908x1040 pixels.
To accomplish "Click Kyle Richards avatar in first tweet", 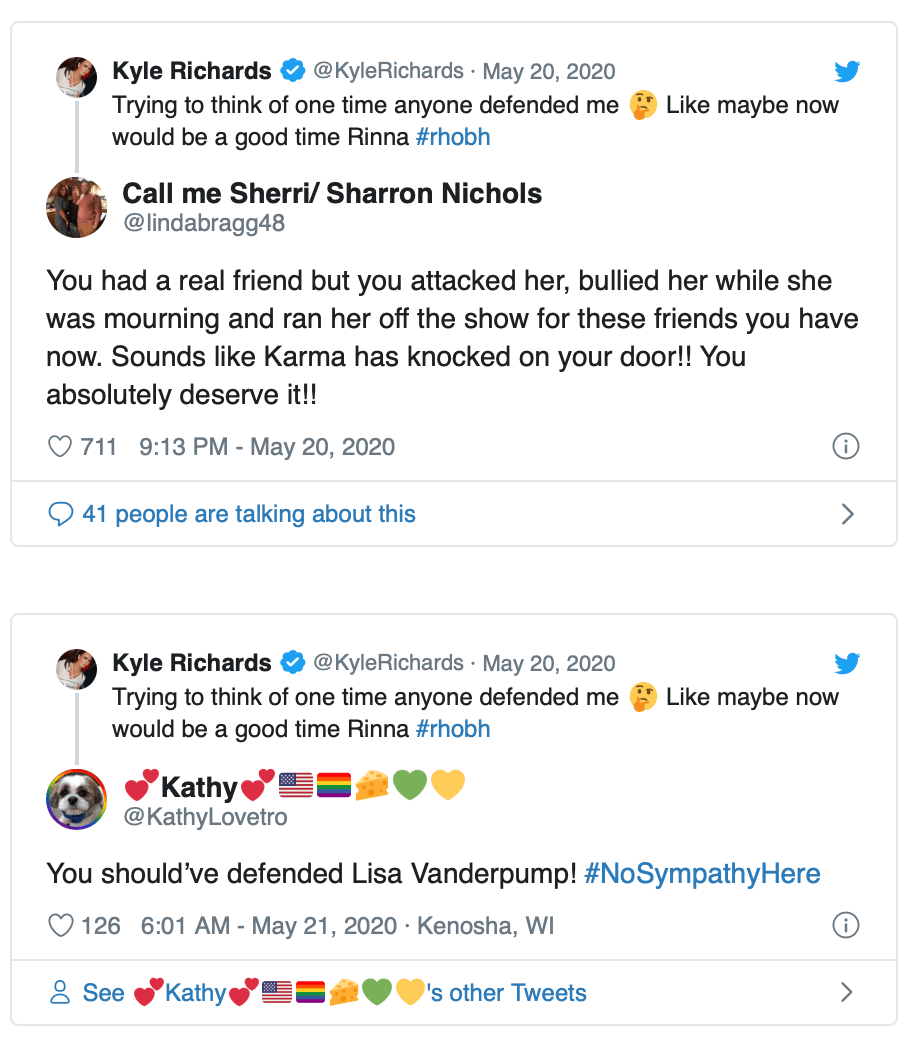I will tap(77, 77).
